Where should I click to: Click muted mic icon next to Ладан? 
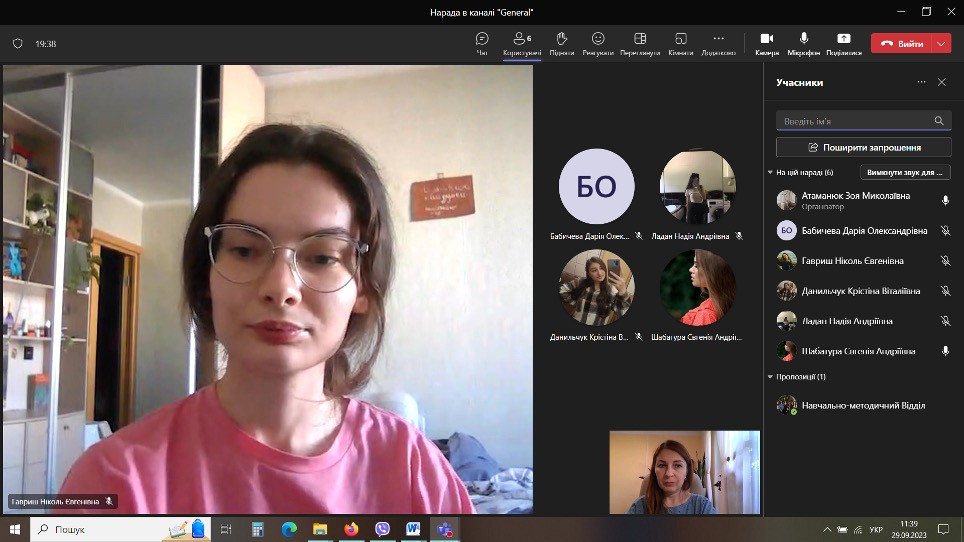946,321
